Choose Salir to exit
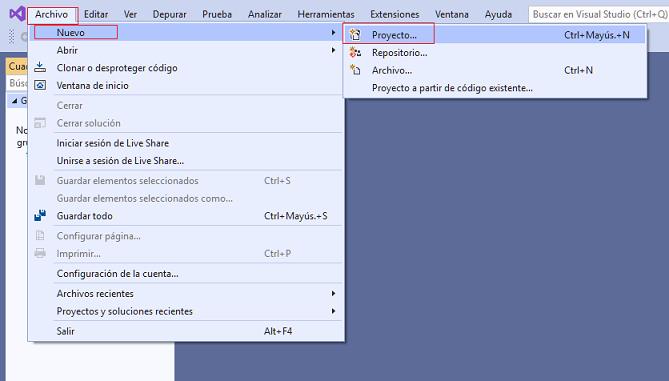The height and width of the screenshot is (381, 669). 186,331
